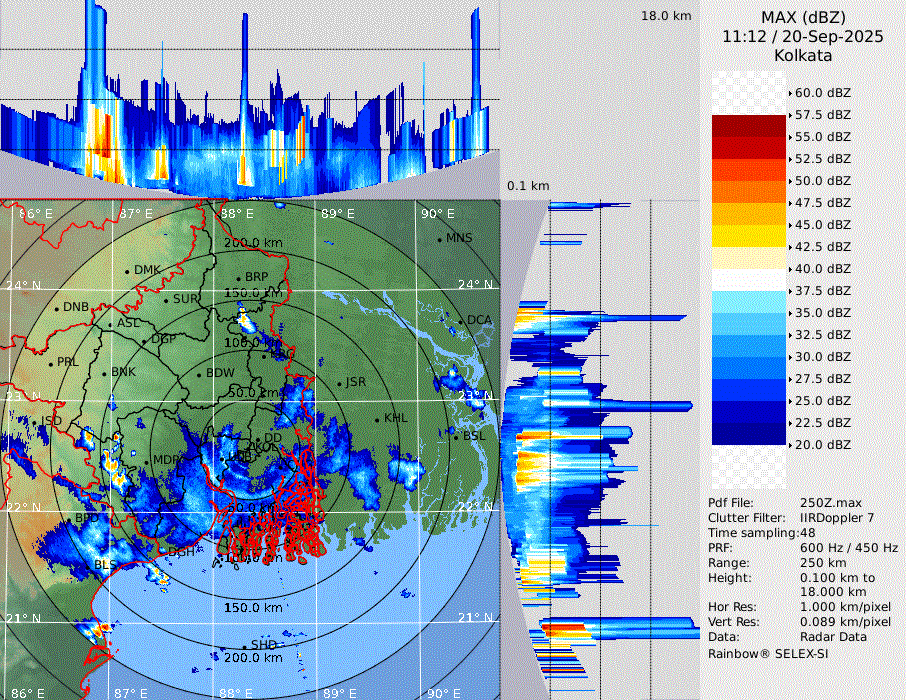Viewport: 906px width, 700px height.
Task: Select the DMK station point
Action: point(128,270)
